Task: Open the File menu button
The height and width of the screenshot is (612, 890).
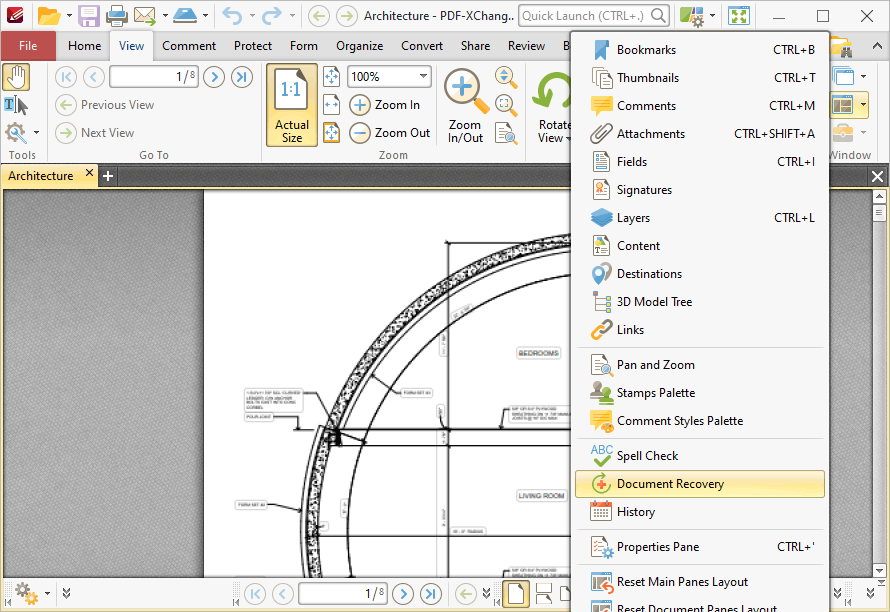Action: tap(28, 46)
